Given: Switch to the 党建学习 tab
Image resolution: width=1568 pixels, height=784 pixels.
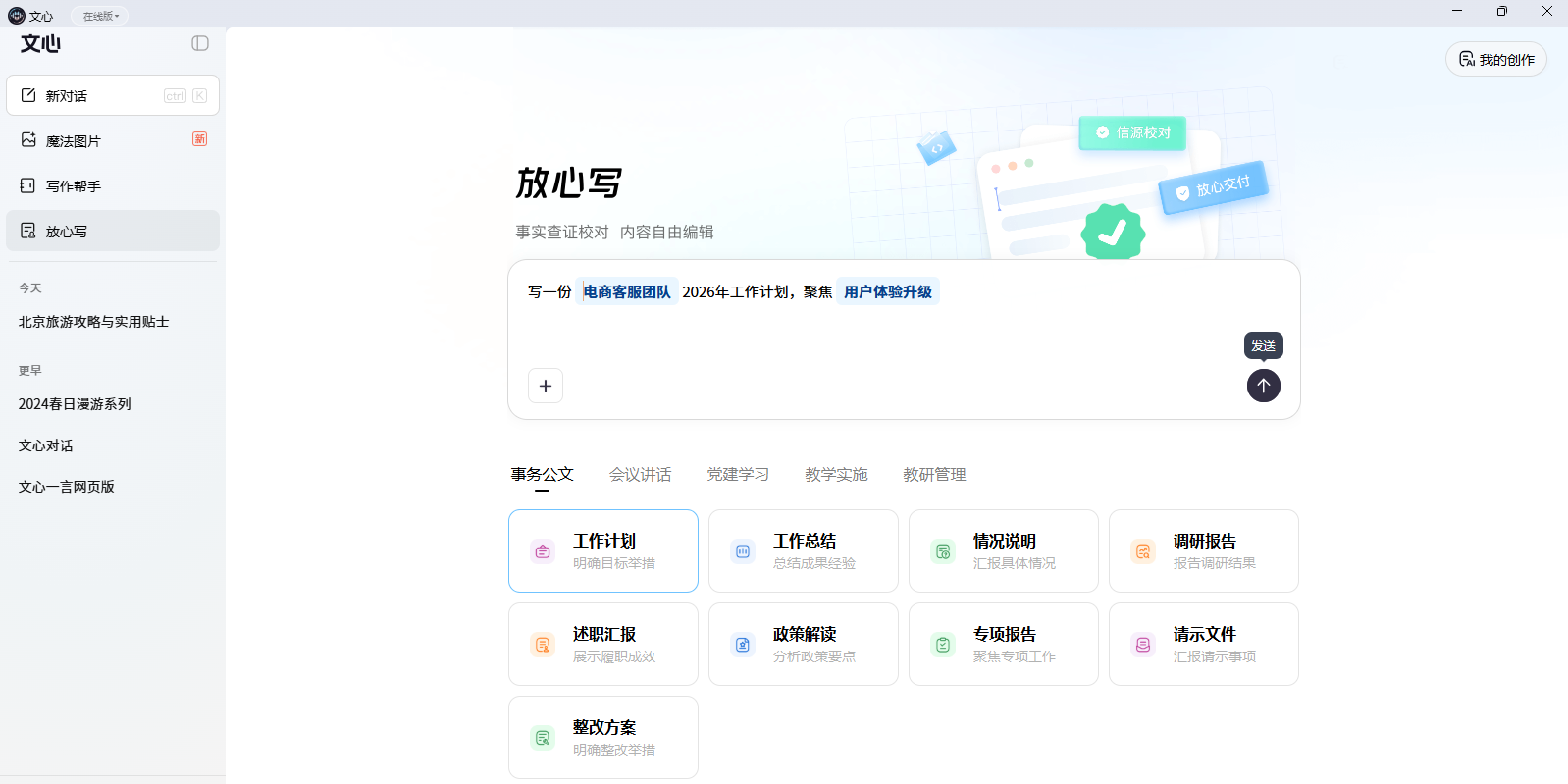Looking at the screenshot, I should coord(738,475).
